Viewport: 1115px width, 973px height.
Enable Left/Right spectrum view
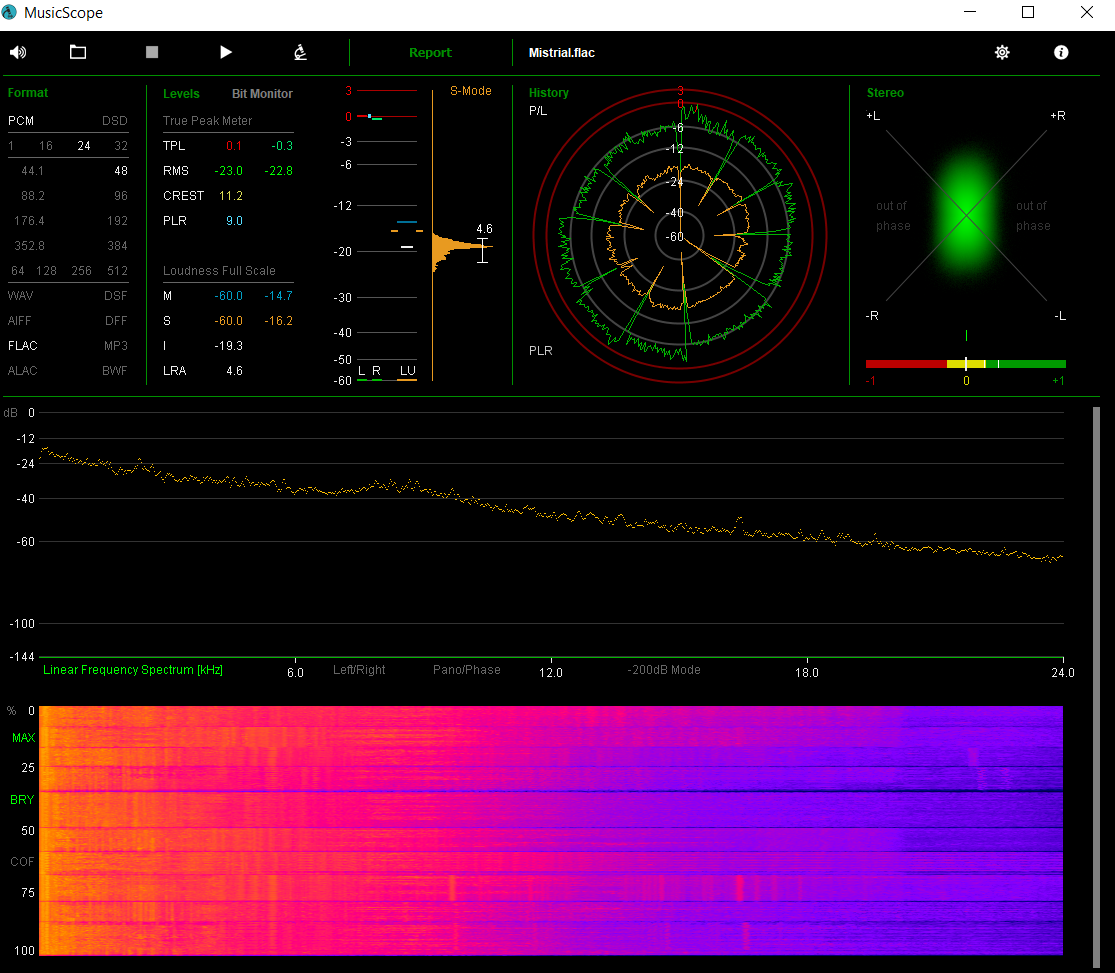pyautogui.click(x=359, y=670)
